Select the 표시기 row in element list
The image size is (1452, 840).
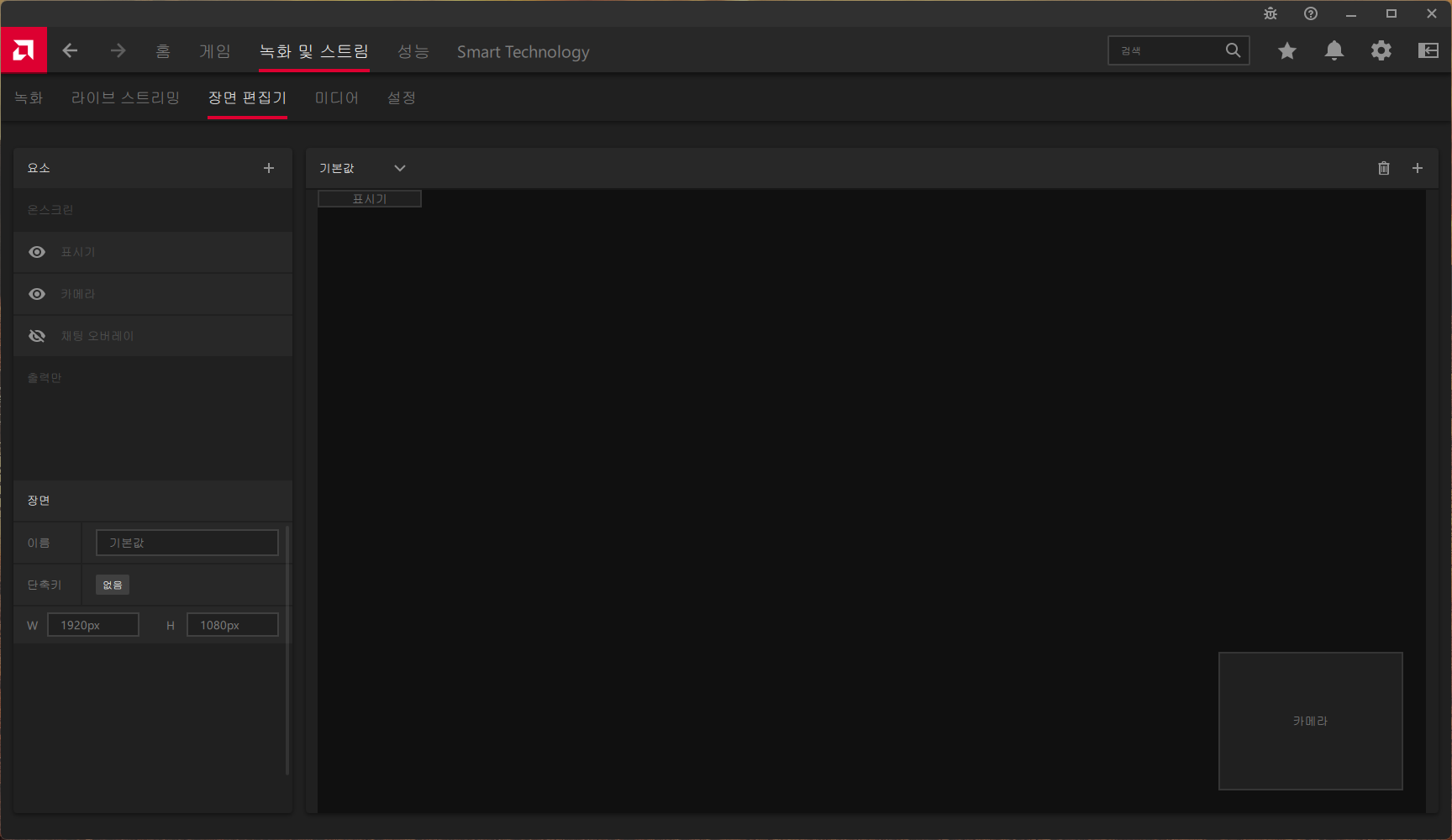pos(153,252)
